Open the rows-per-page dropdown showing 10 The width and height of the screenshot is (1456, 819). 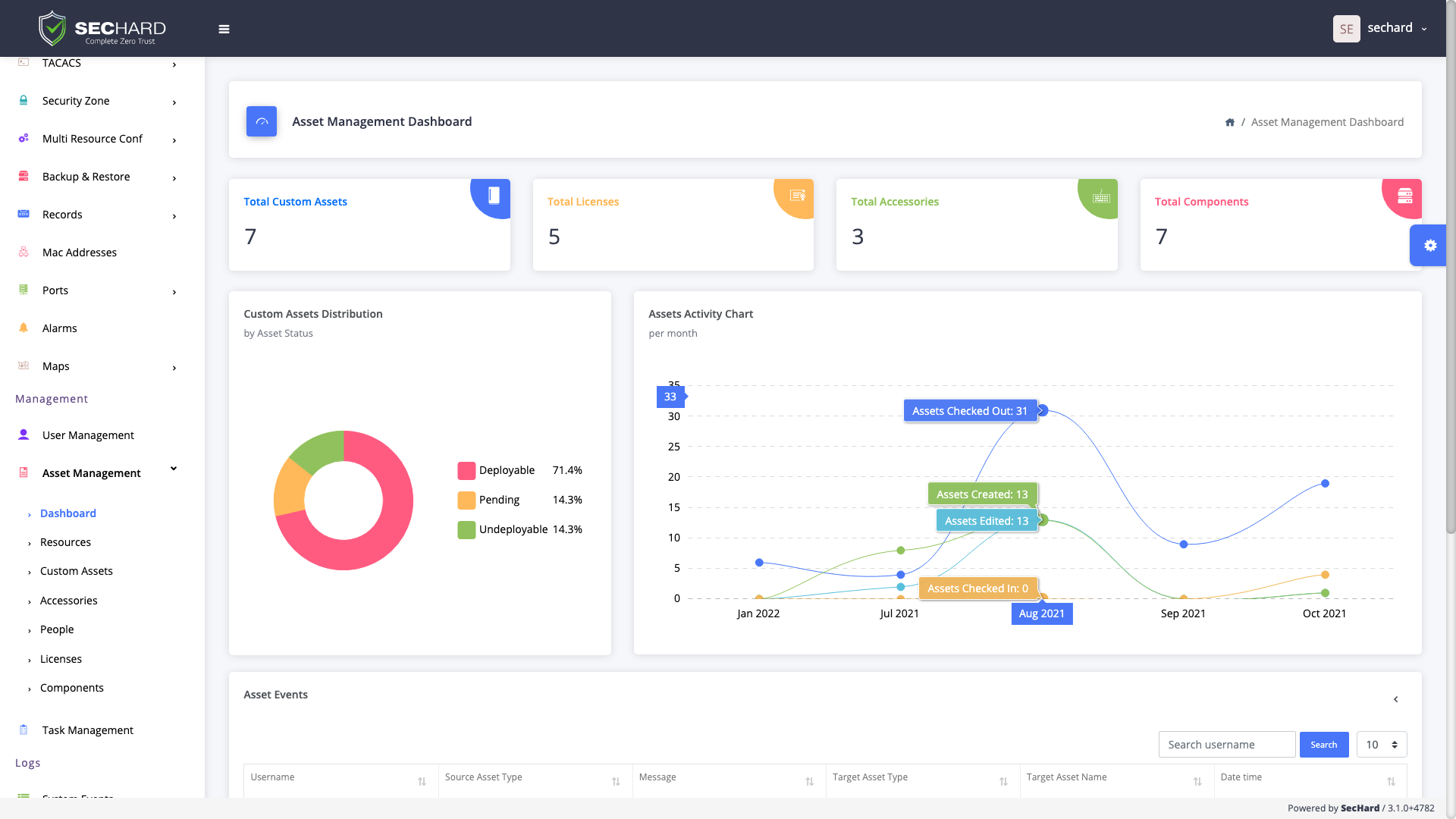click(x=1381, y=745)
